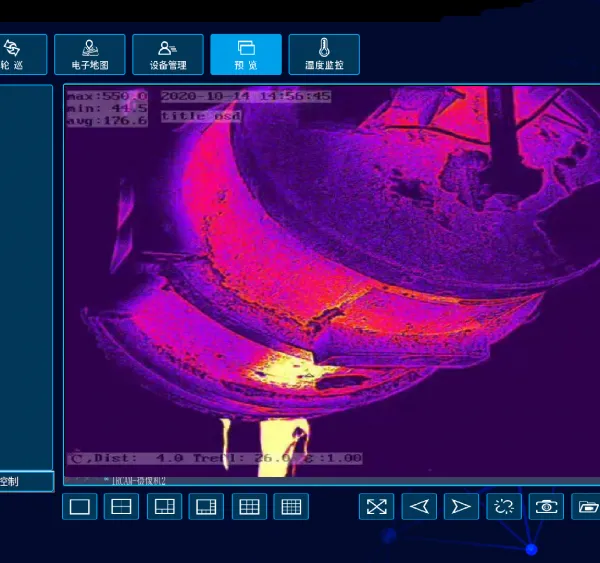The height and width of the screenshot is (563, 600).
Task: Click the IRCAM camera name label under video
Action: 139,481
